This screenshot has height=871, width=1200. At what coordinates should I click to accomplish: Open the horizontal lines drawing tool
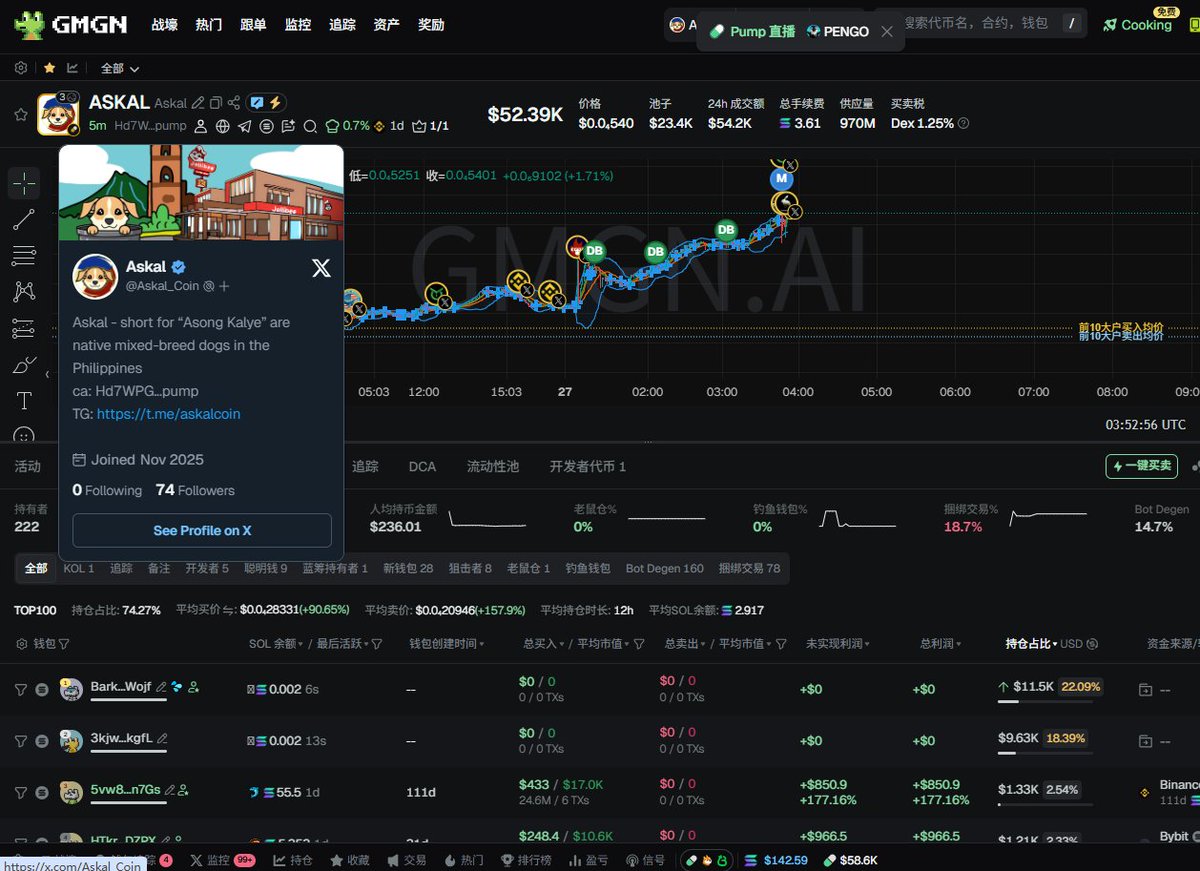[24, 256]
